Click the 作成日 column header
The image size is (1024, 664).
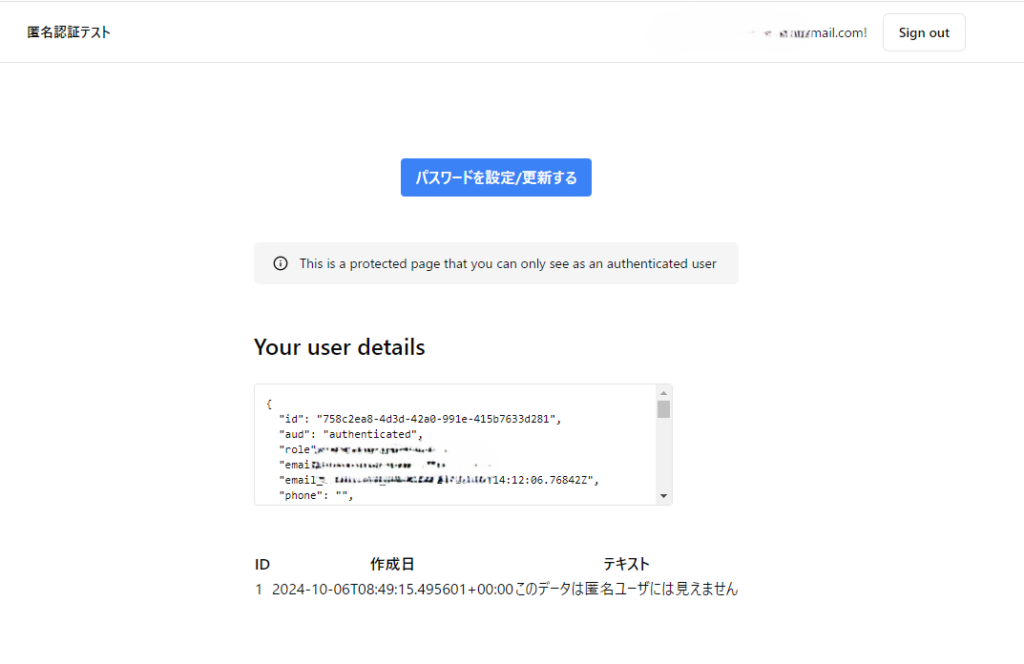(392, 564)
